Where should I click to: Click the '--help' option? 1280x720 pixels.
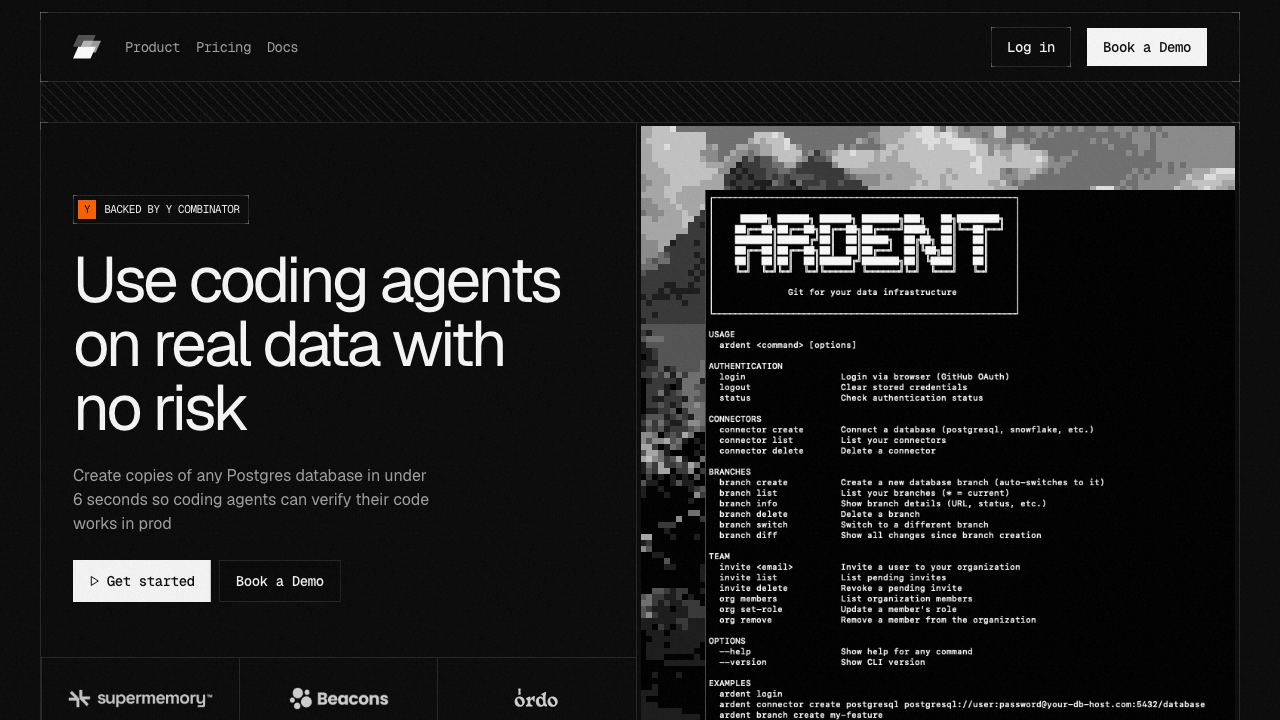[735, 652]
